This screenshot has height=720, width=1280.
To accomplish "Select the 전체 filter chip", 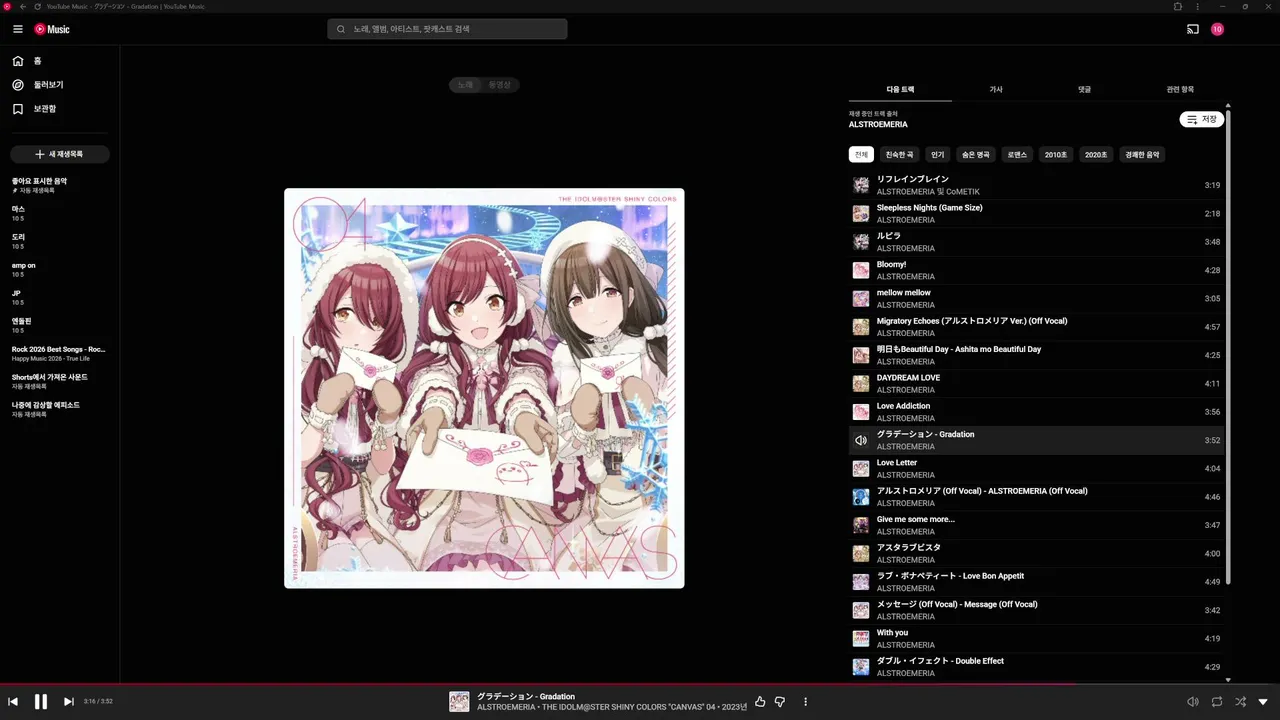I will pyautogui.click(x=861, y=154).
